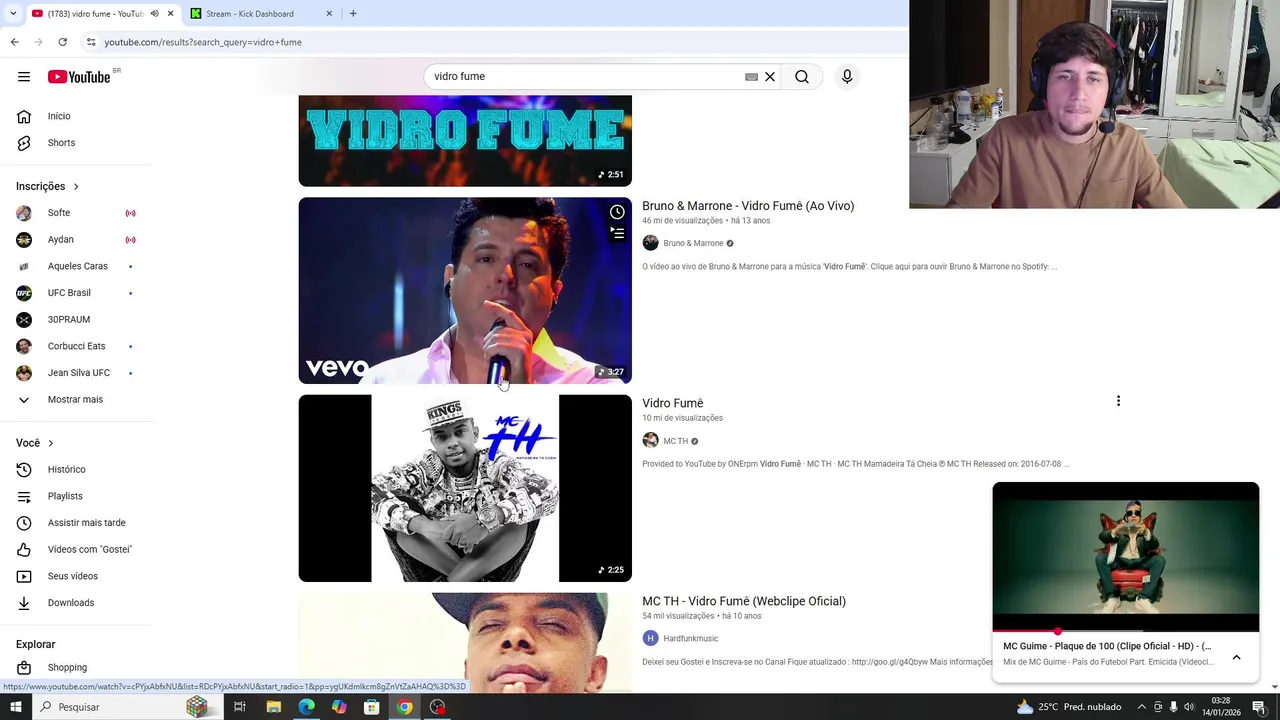Open the on-screen keyboard icon in search
The width and height of the screenshot is (1280, 720).
tap(751, 77)
